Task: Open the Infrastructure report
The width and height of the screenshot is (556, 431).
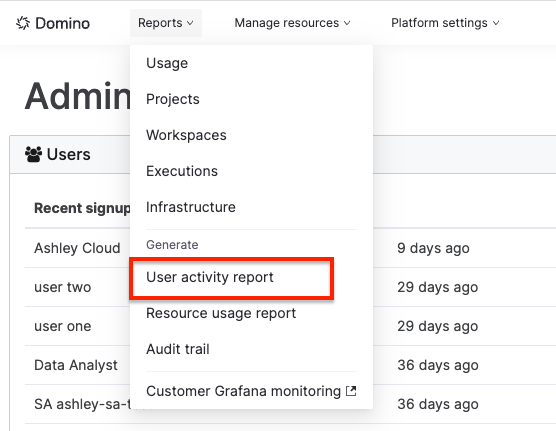Action: tap(191, 207)
